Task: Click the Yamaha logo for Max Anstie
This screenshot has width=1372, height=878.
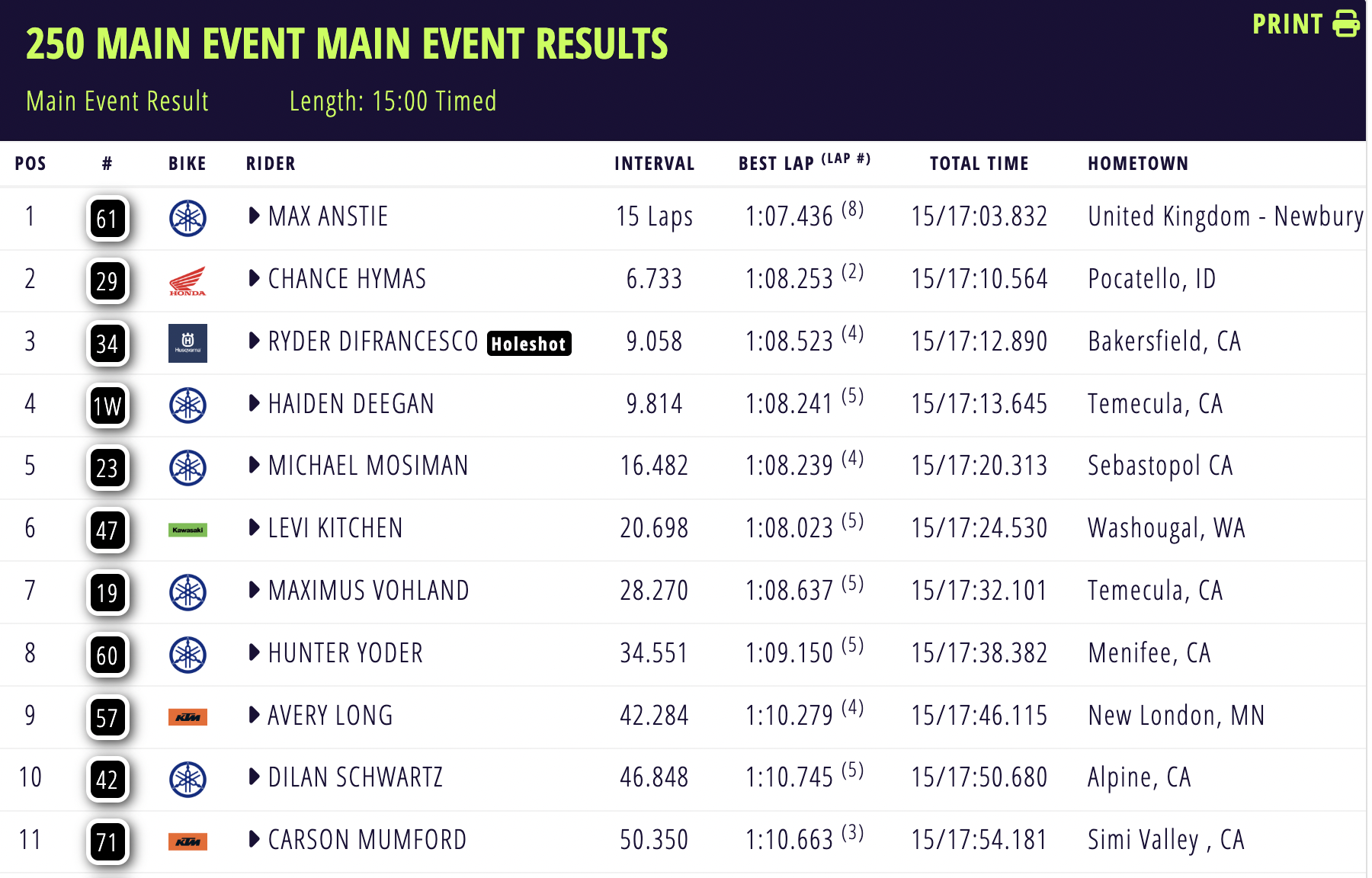Action: [188, 218]
